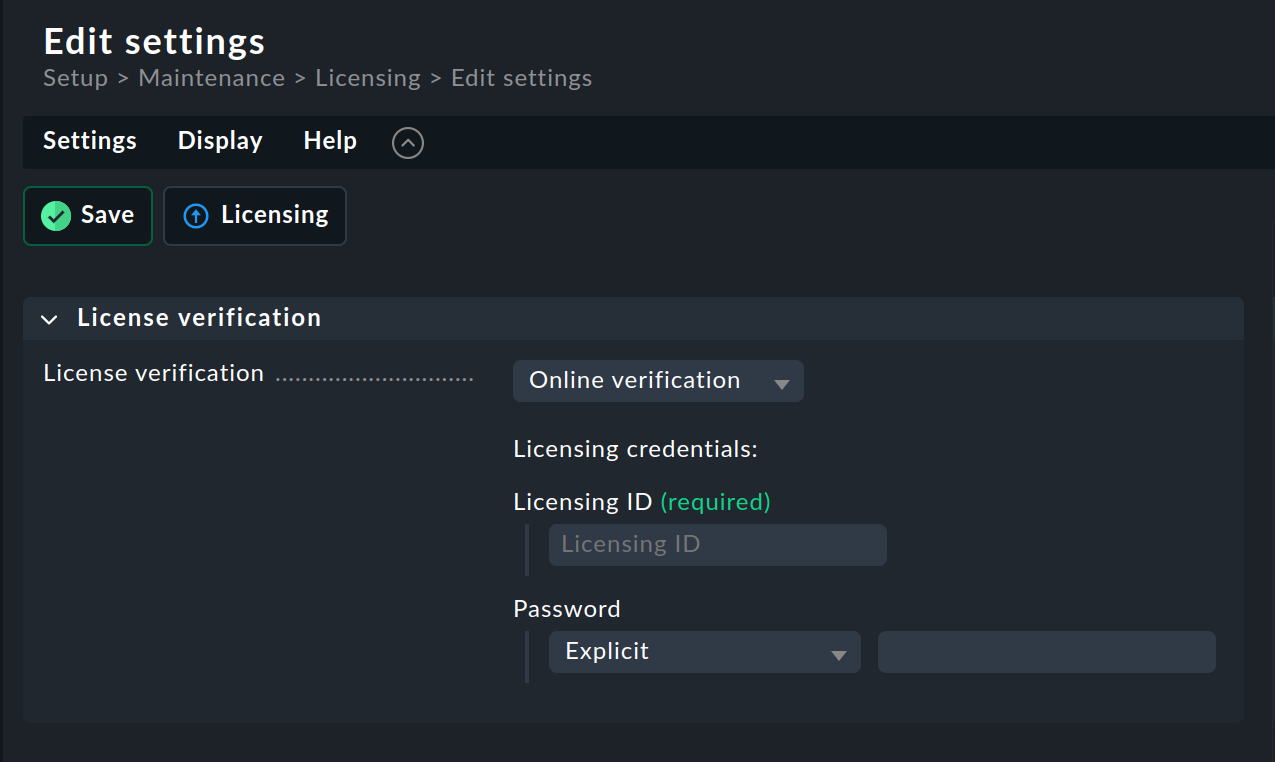Viewport: 1275px width, 762px height.
Task: Focus the password text field
Action: pyautogui.click(x=1047, y=652)
